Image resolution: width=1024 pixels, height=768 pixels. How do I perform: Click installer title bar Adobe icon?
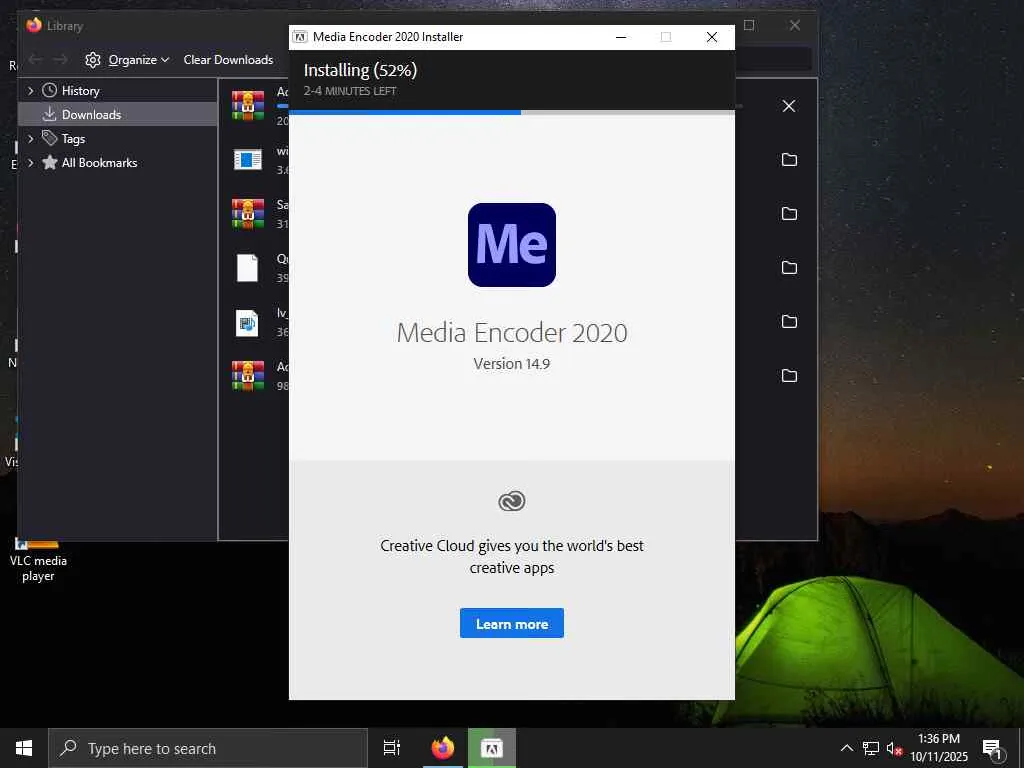click(x=300, y=37)
